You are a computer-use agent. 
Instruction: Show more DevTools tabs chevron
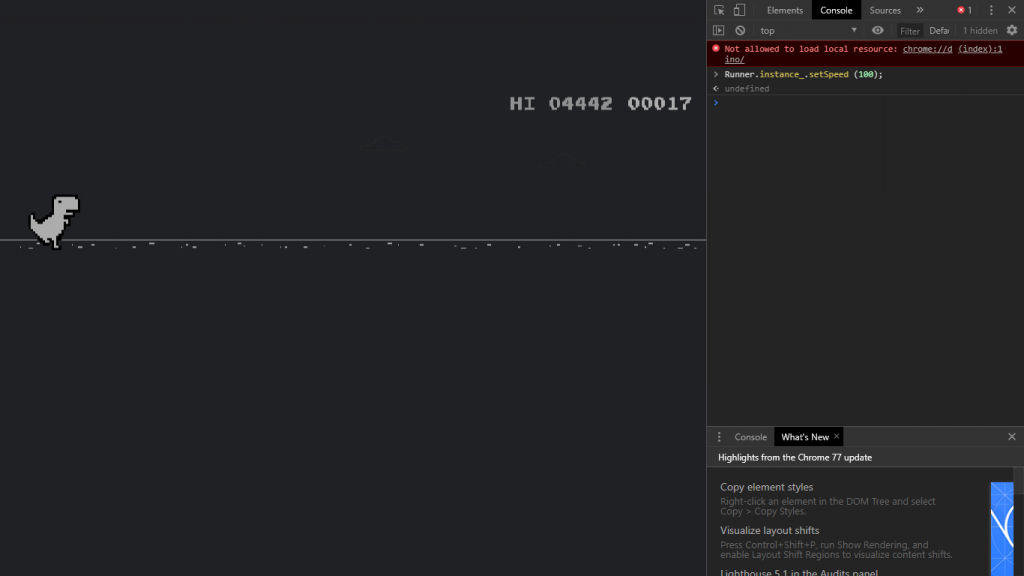coord(920,10)
